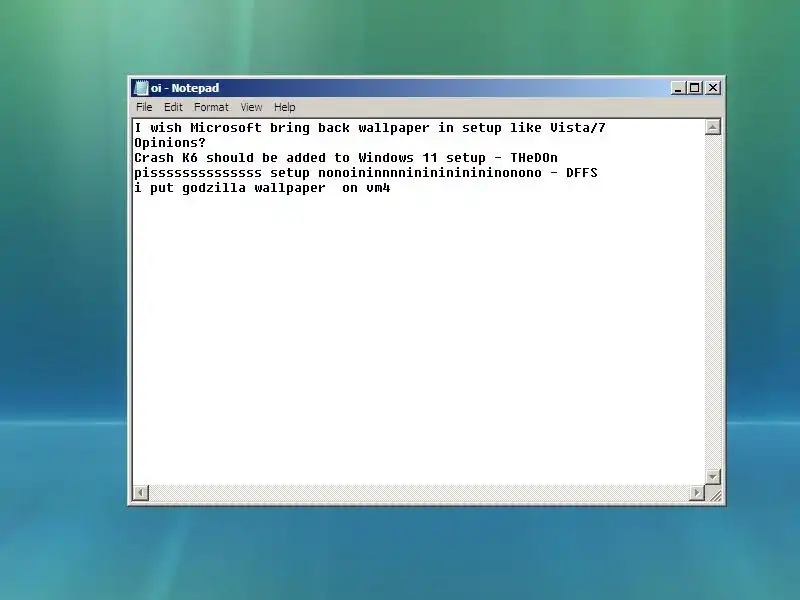The width and height of the screenshot is (800, 600).
Task: Open the Edit menu
Action: coord(173,107)
